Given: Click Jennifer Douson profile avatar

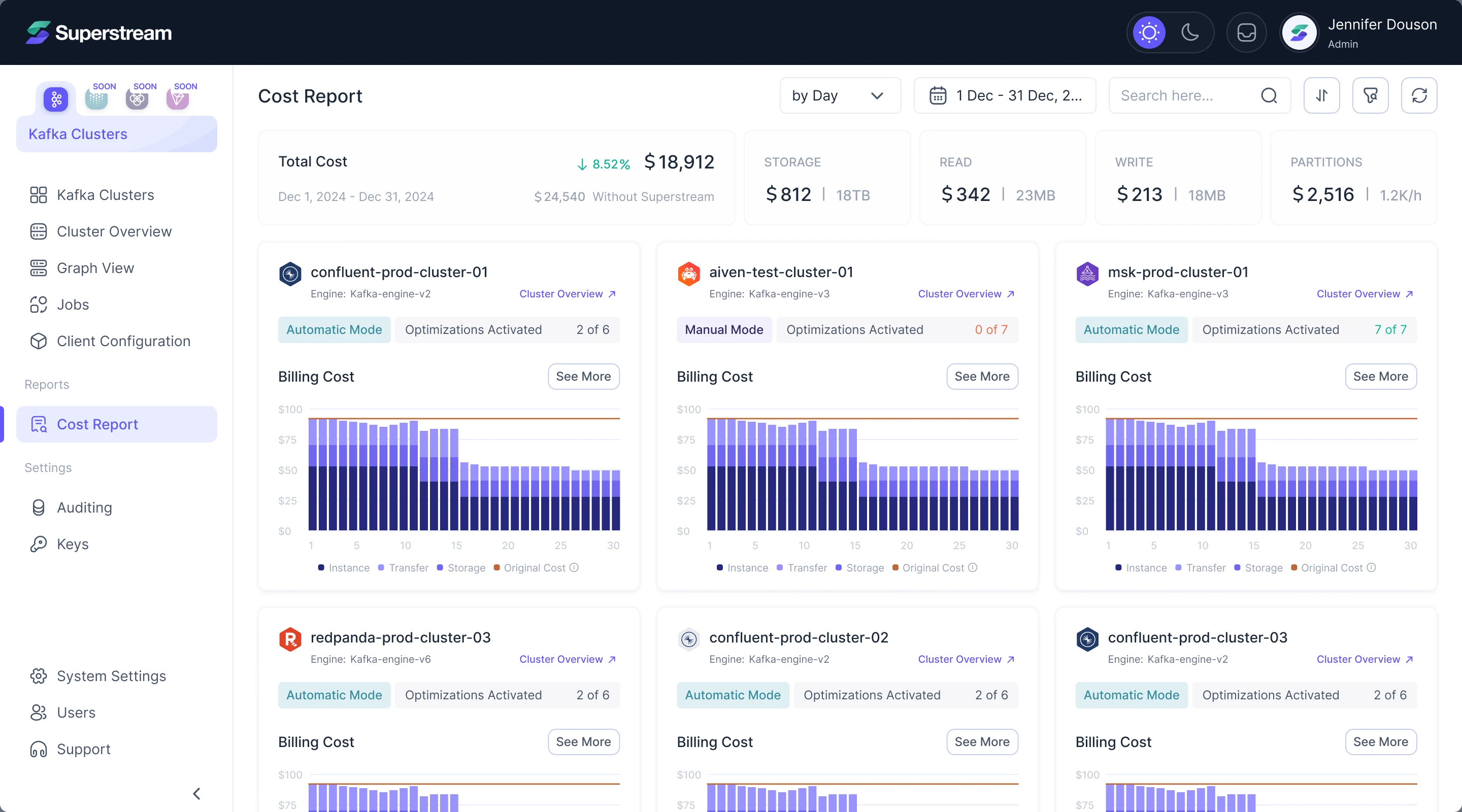Looking at the screenshot, I should [x=1299, y=32].
